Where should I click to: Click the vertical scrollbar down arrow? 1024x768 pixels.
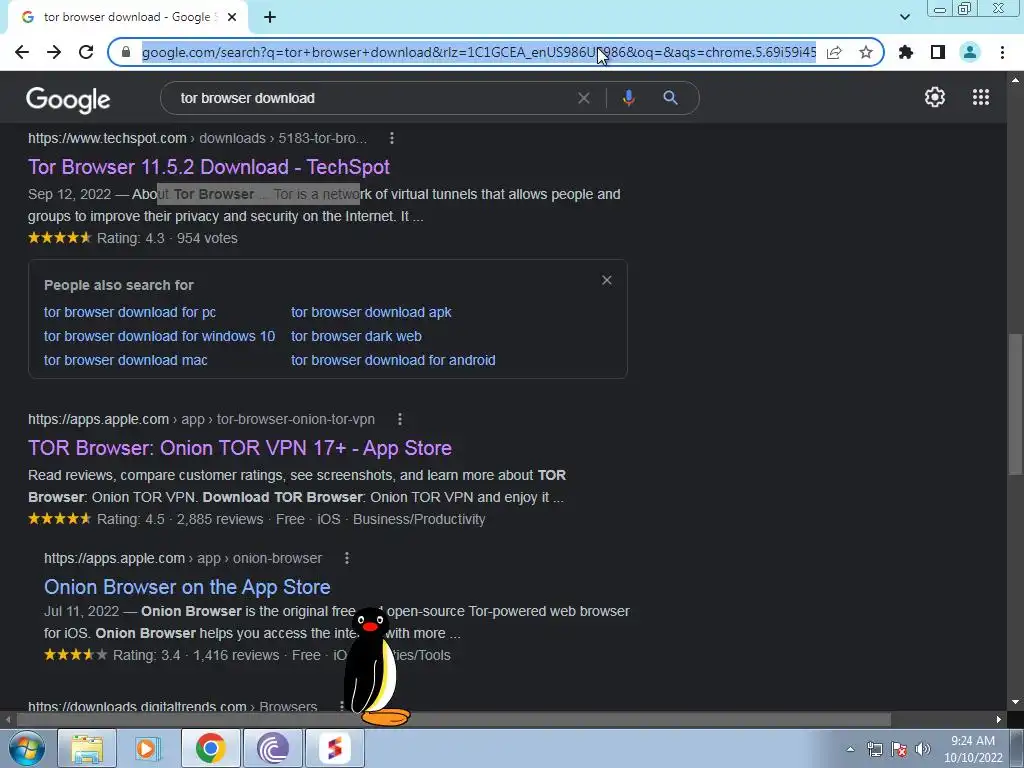(x=1015, y=703)
